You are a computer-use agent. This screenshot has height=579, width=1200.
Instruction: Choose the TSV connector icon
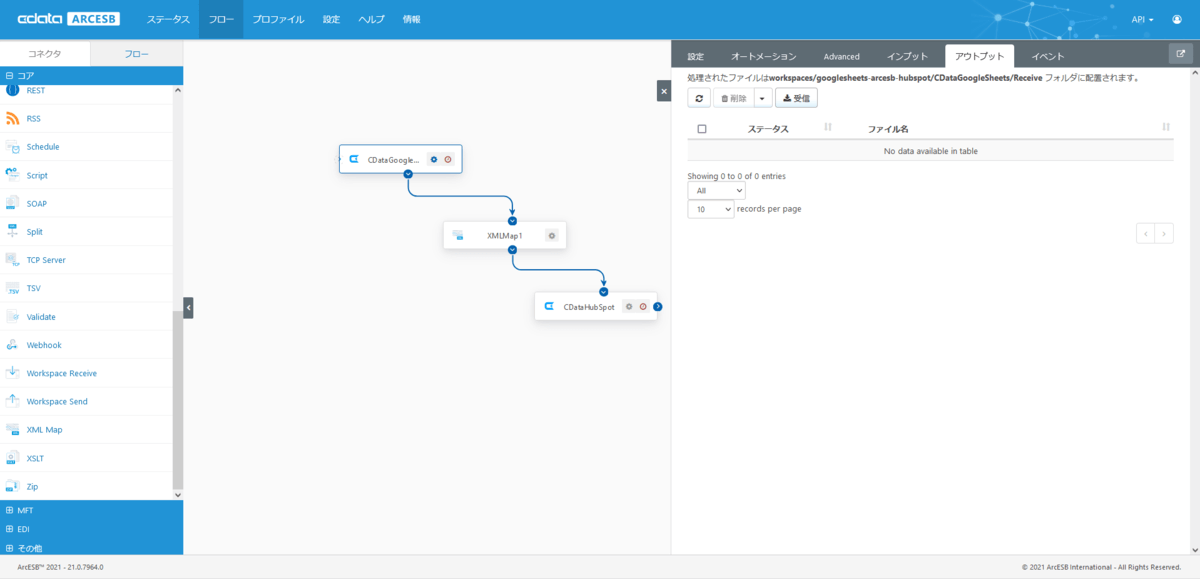pyautogui.click(x=13, y=288)
